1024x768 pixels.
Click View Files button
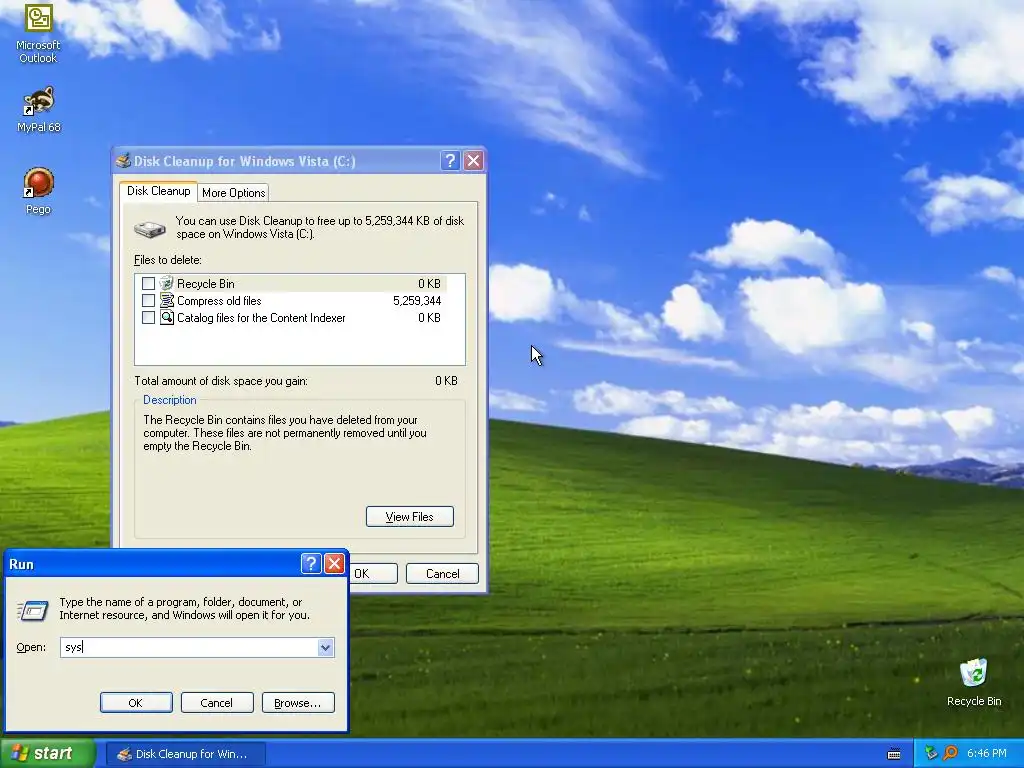click(x=409, y=517)
